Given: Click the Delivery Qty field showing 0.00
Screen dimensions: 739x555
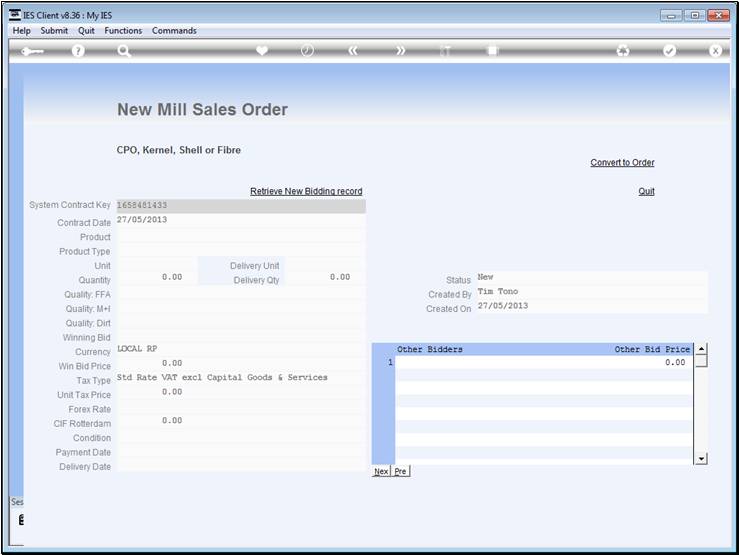Looking at the screenshot, I should pos(325,278).
